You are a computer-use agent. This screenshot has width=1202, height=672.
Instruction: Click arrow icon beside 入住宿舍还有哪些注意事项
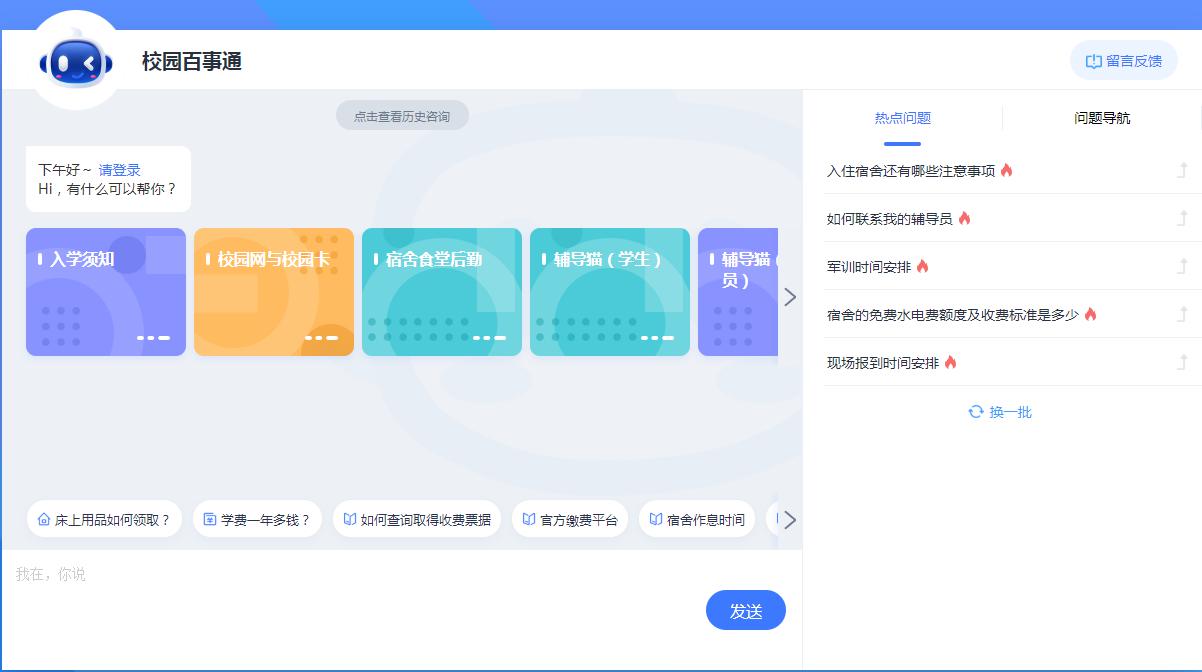coord(1182,170)
